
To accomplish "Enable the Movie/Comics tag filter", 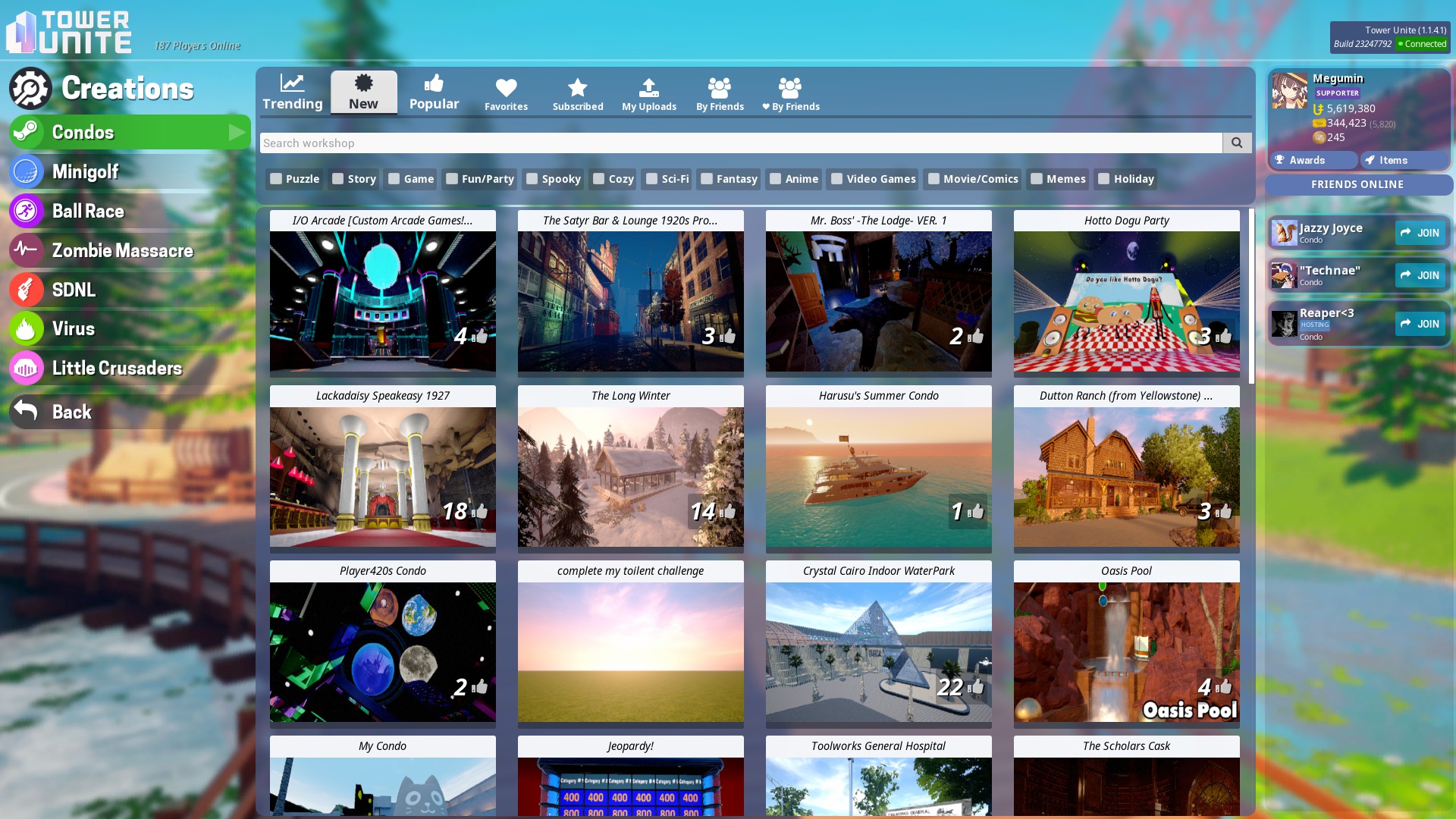I will click(x=934, y=179).
